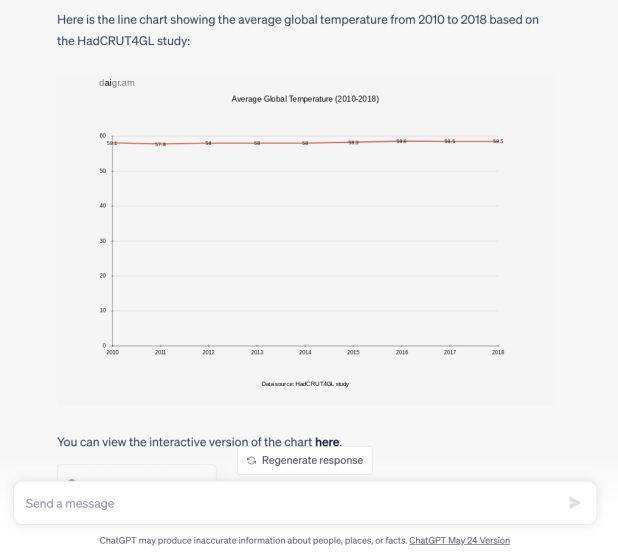Click the chart title Average Global Temperature

tap(305, 99)
